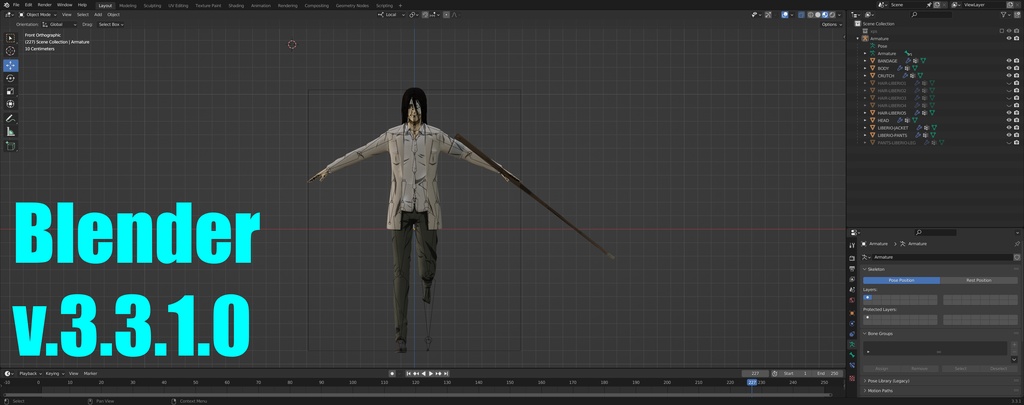Viewport: 1024px width, 405px height.
Task: Click the Marker menu in timeline
Action: (x=90, y=374)
